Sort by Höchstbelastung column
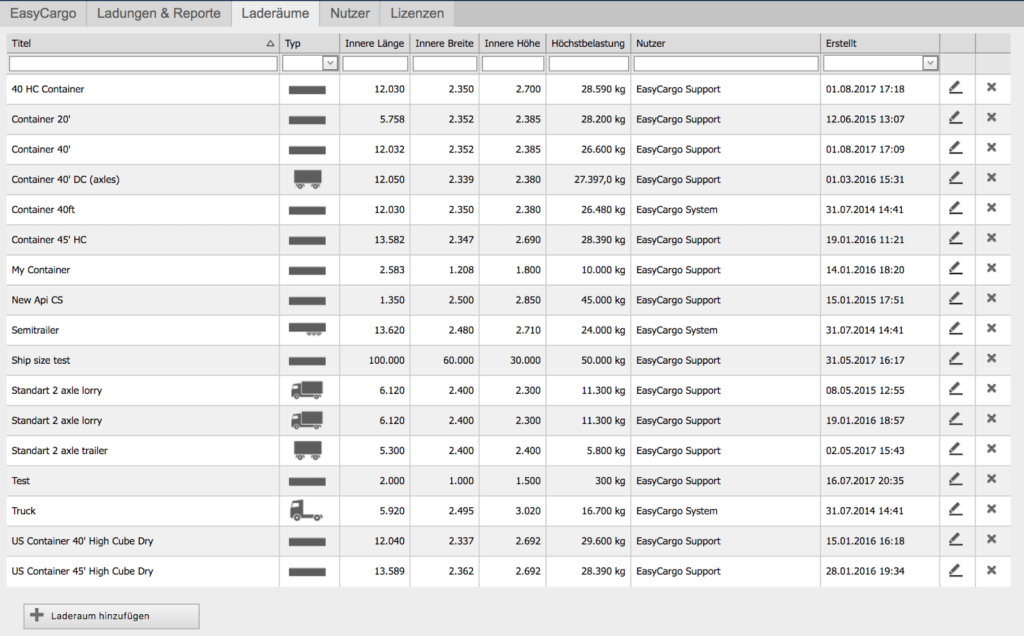 tap(588, 43)
